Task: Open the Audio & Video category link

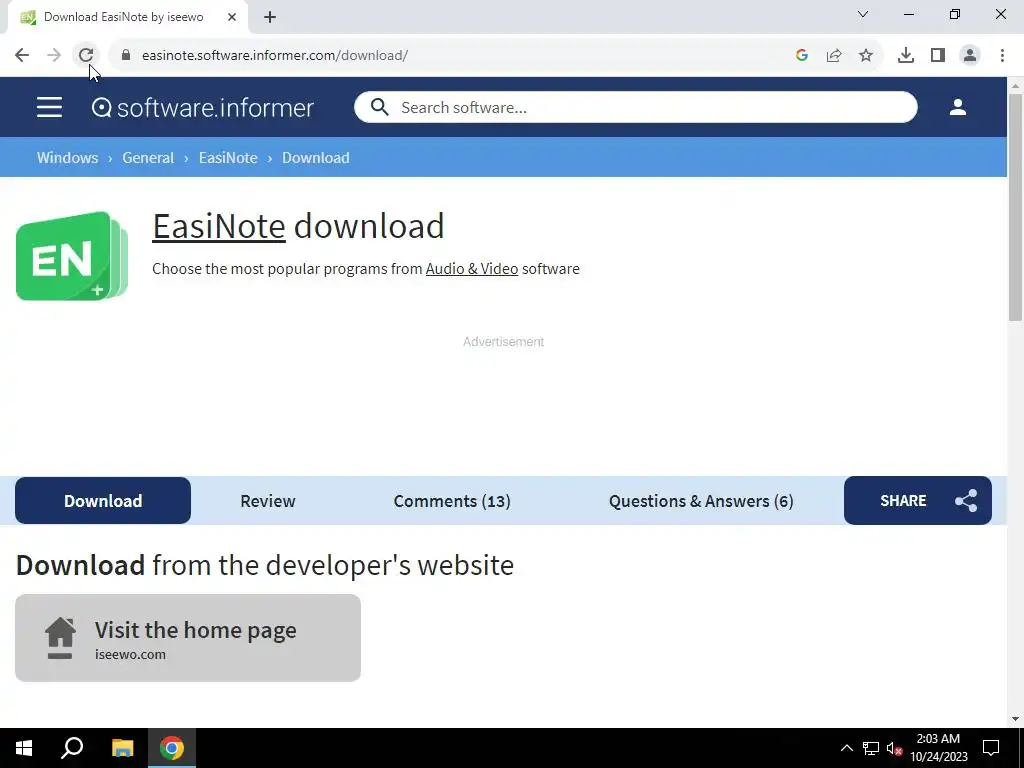Action: (x=472, y=268)
